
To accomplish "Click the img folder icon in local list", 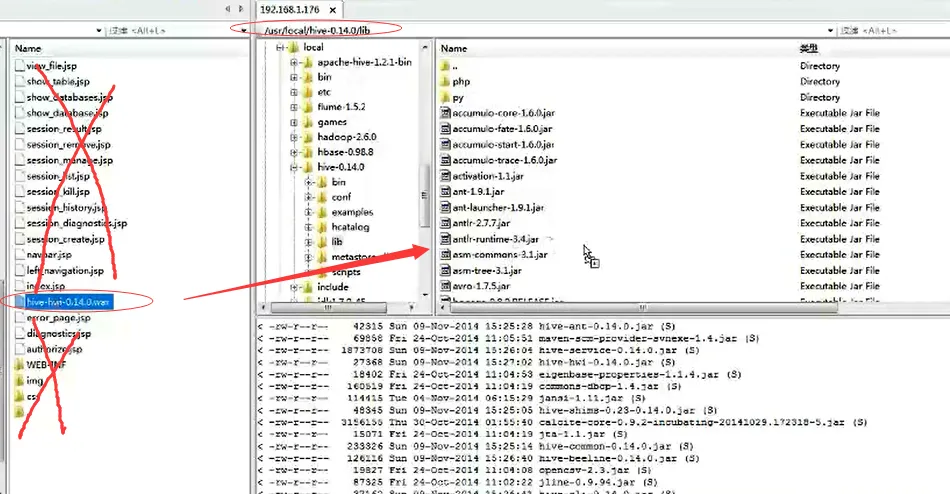I will click(19, 381).
